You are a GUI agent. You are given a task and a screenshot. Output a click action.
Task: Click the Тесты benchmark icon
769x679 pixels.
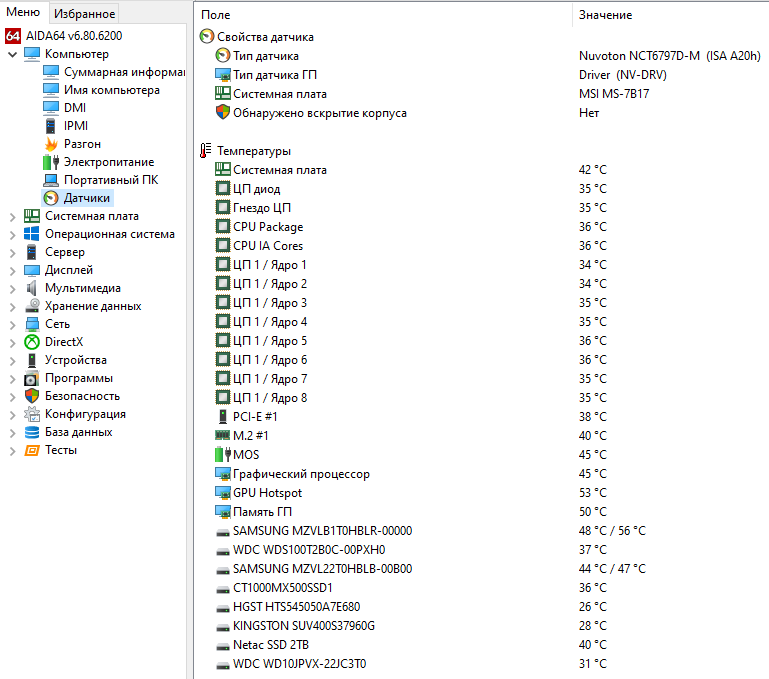[32, 450]
